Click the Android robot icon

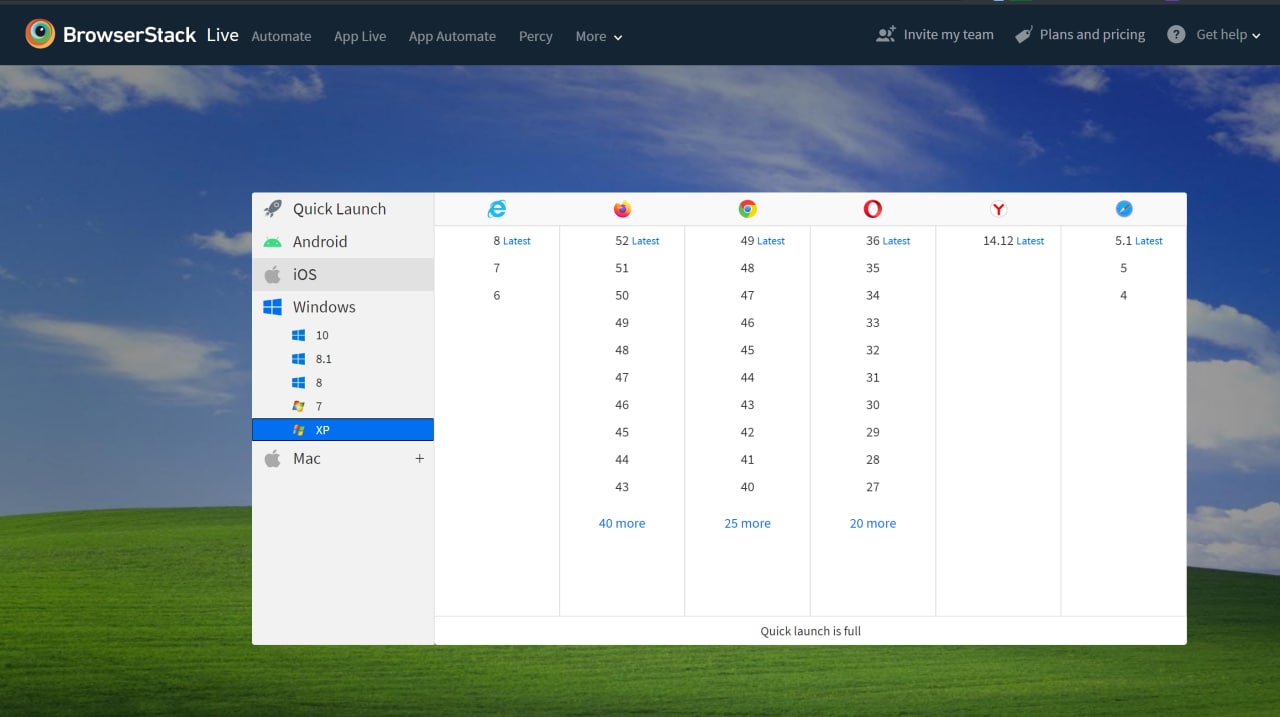[x=272, y=242]
